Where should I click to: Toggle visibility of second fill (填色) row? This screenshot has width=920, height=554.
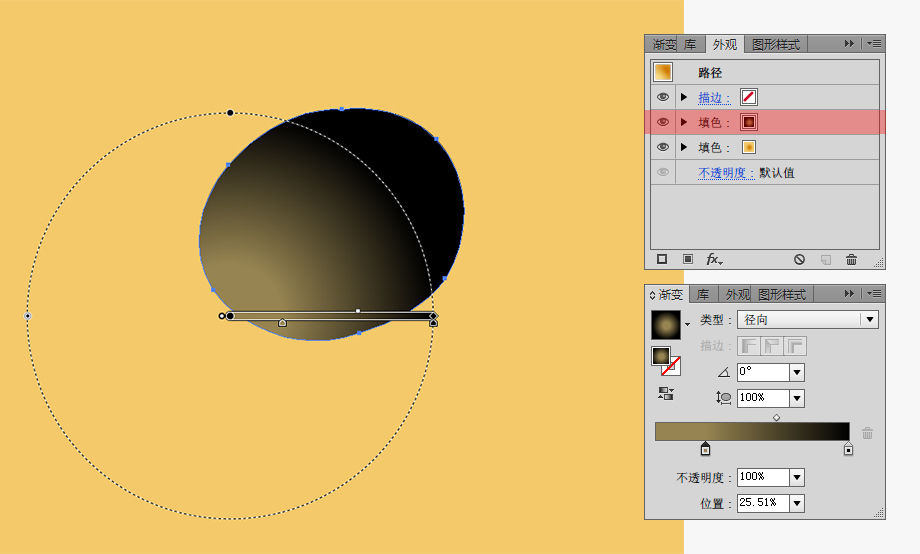(663, 147)
